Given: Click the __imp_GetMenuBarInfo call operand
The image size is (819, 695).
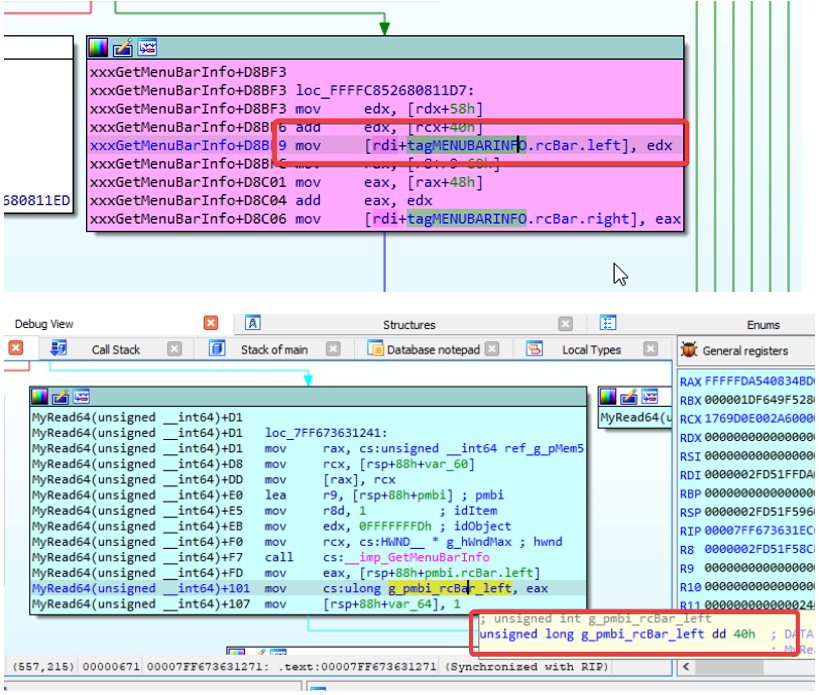Looking at the screenshot, I should tap(417, 558).
